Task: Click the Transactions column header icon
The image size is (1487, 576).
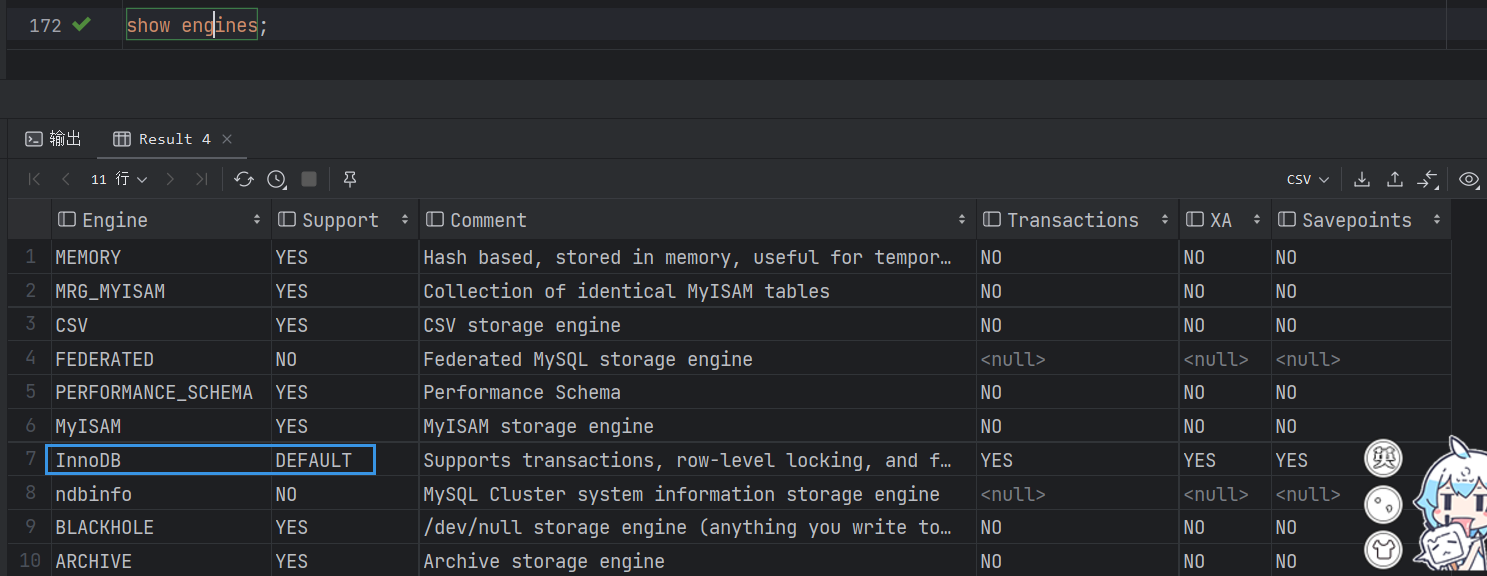Action: click(x=992, y=220)
